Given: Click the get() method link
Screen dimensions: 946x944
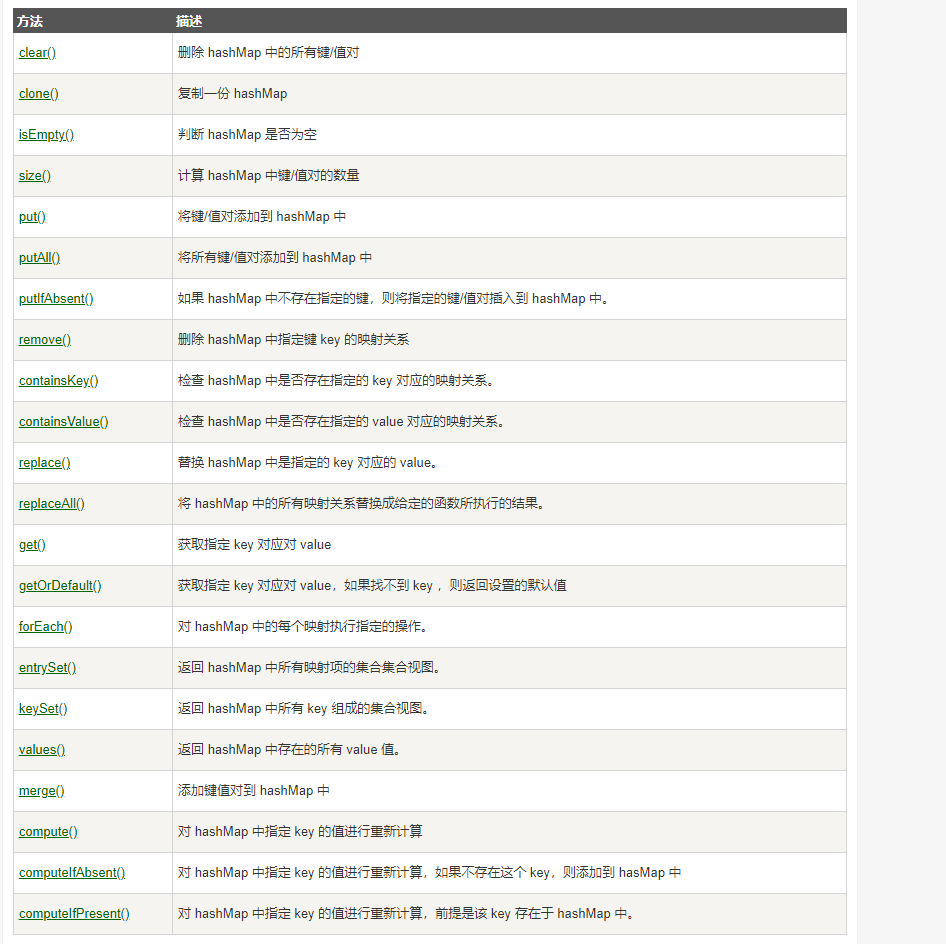Looking at the screenshot, I should pos(33,545).
